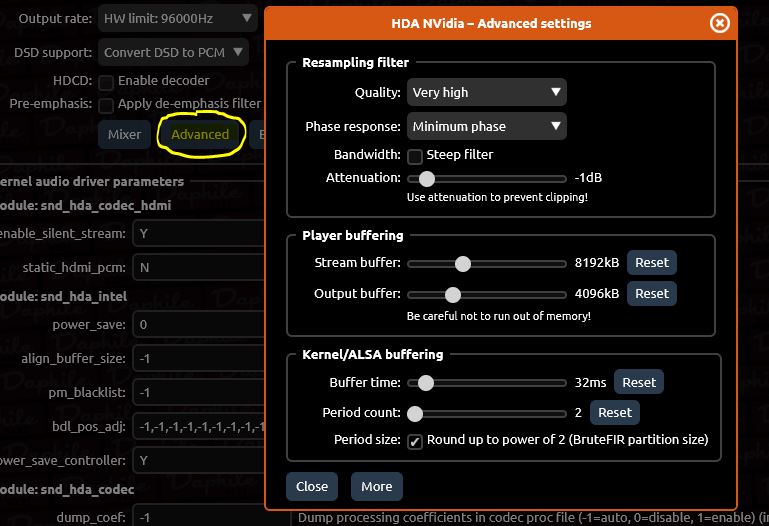This screenshot has width=769, height=526.
Task: Reset the Period count setting
Action: 614,413
